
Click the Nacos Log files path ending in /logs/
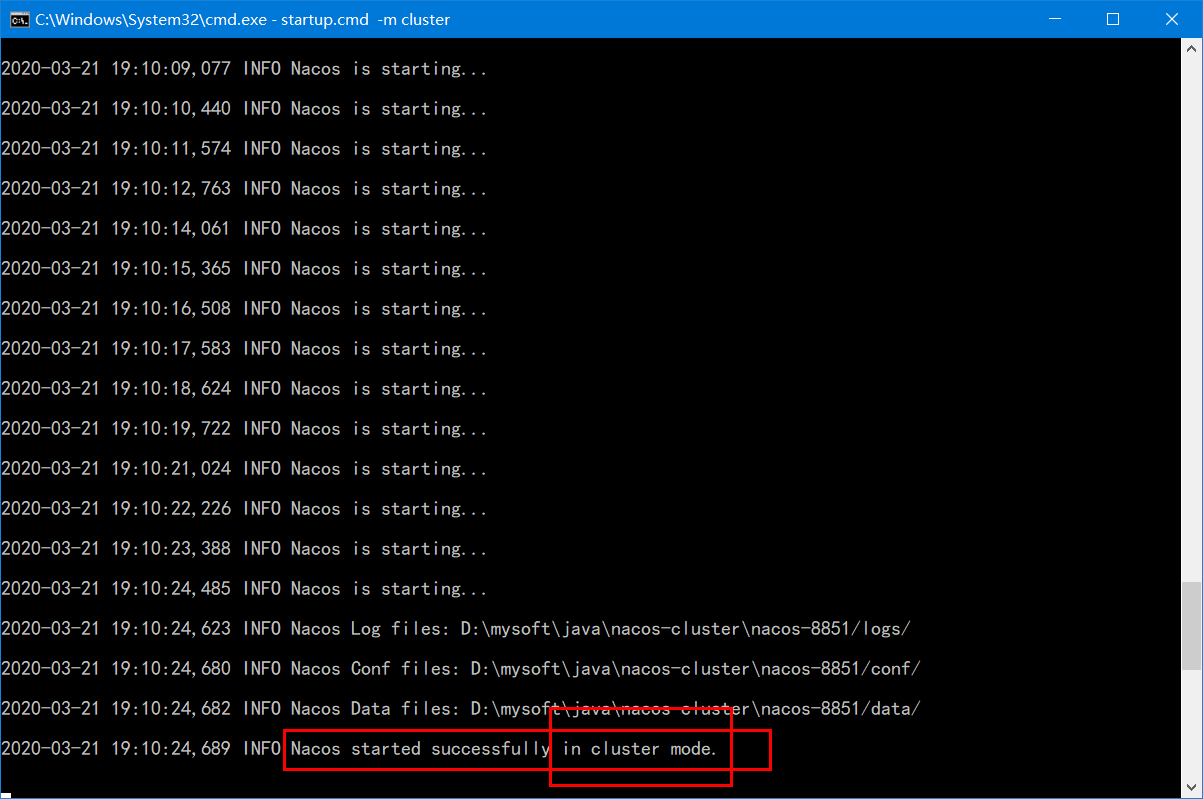coord(685,629)
